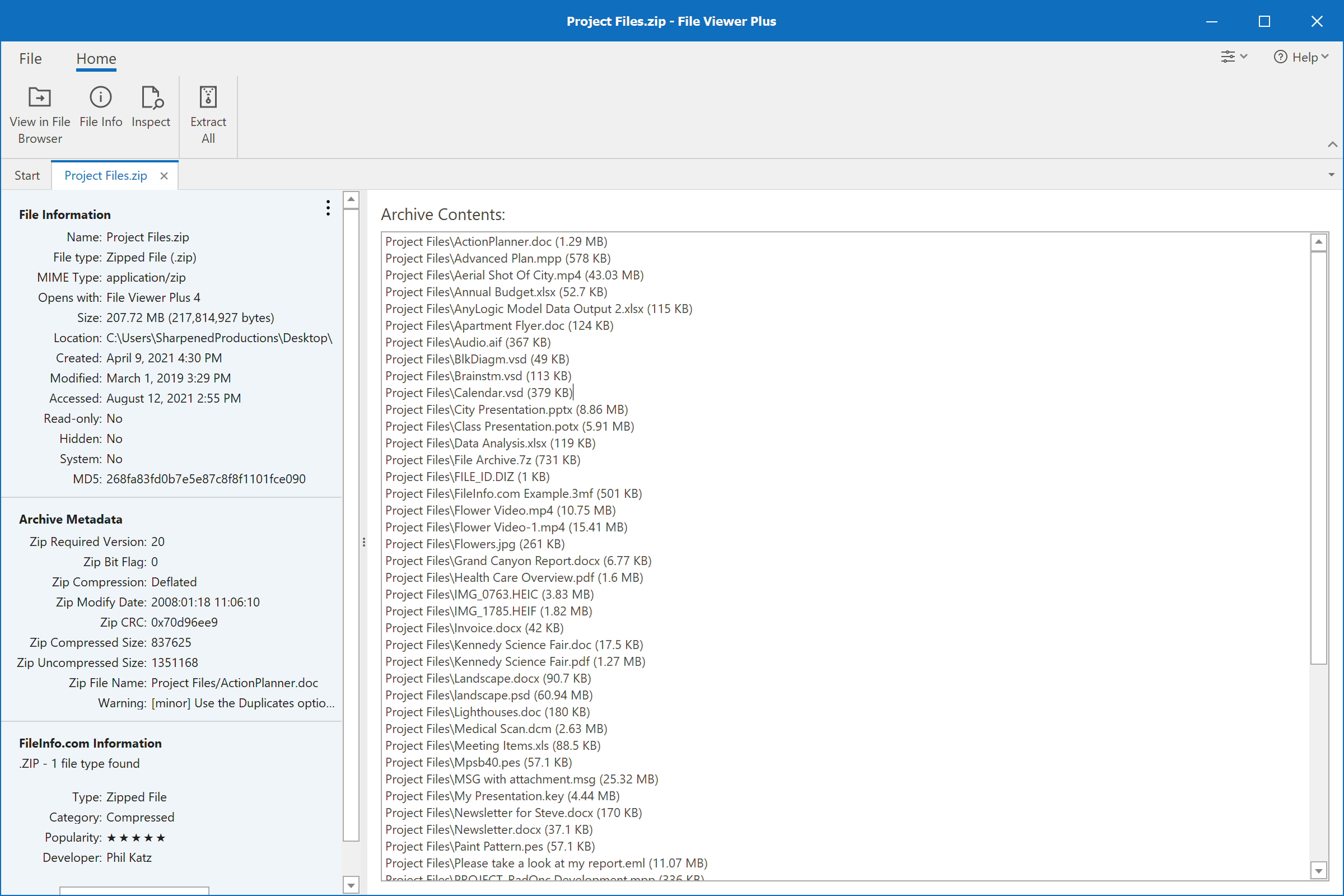Click the '.ZIP - 1 file type found' text
1344x896 pixels.
click(80, 763)
